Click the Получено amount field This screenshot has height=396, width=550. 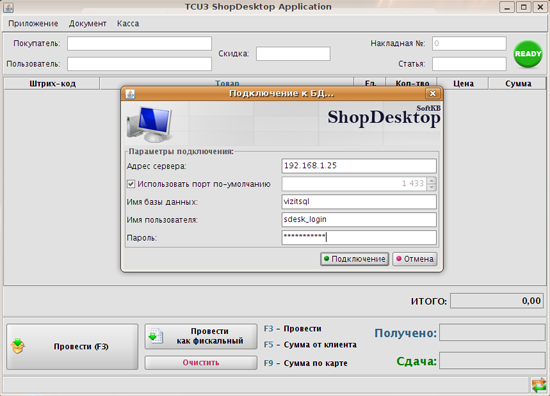click(x=492, y=333)
